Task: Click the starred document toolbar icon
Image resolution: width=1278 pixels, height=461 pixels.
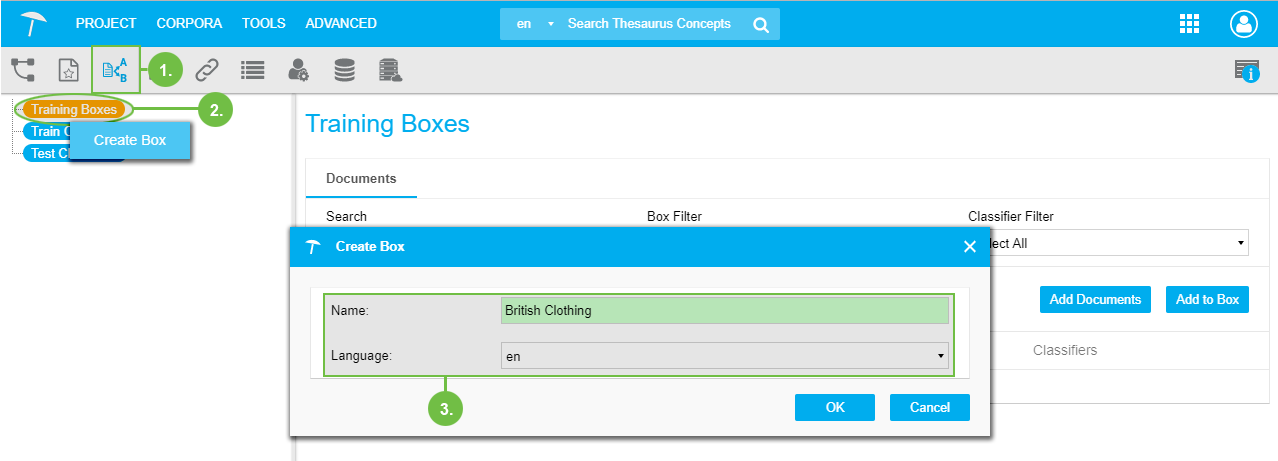Action: pos(68,70)
